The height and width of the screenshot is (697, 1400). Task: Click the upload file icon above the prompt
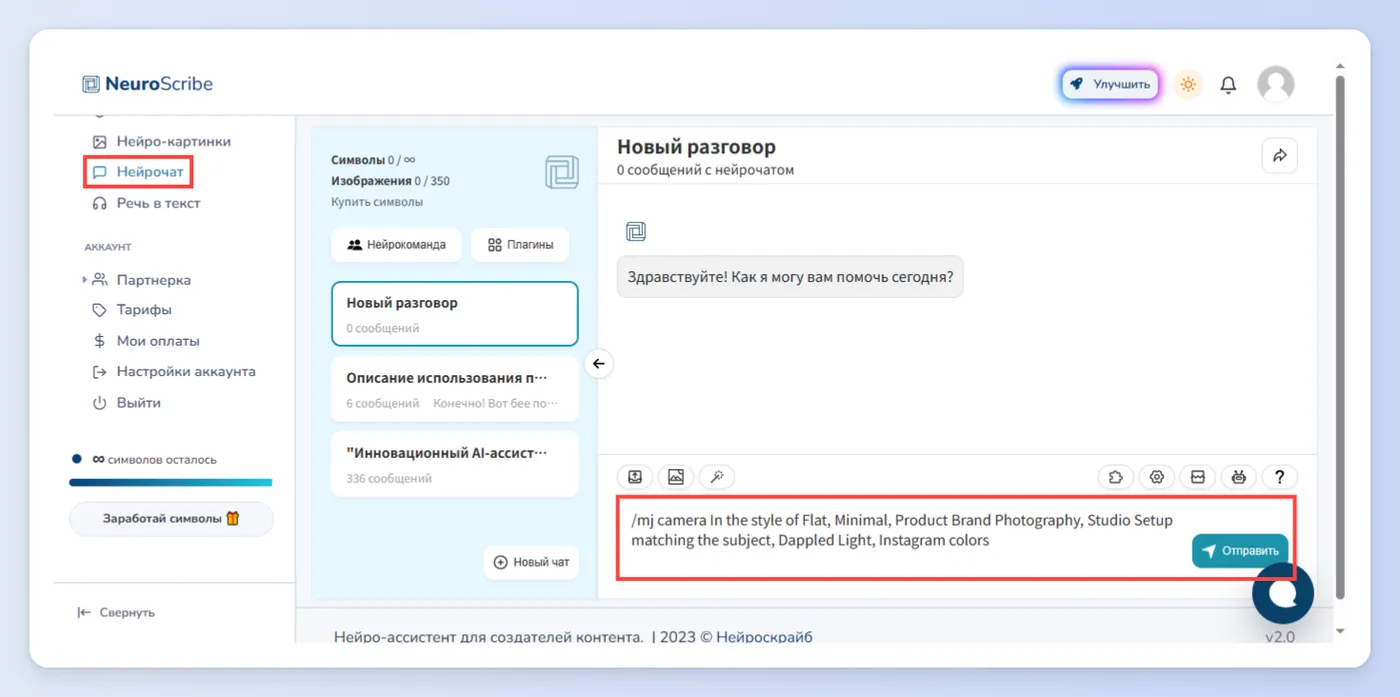coord(635,477)
